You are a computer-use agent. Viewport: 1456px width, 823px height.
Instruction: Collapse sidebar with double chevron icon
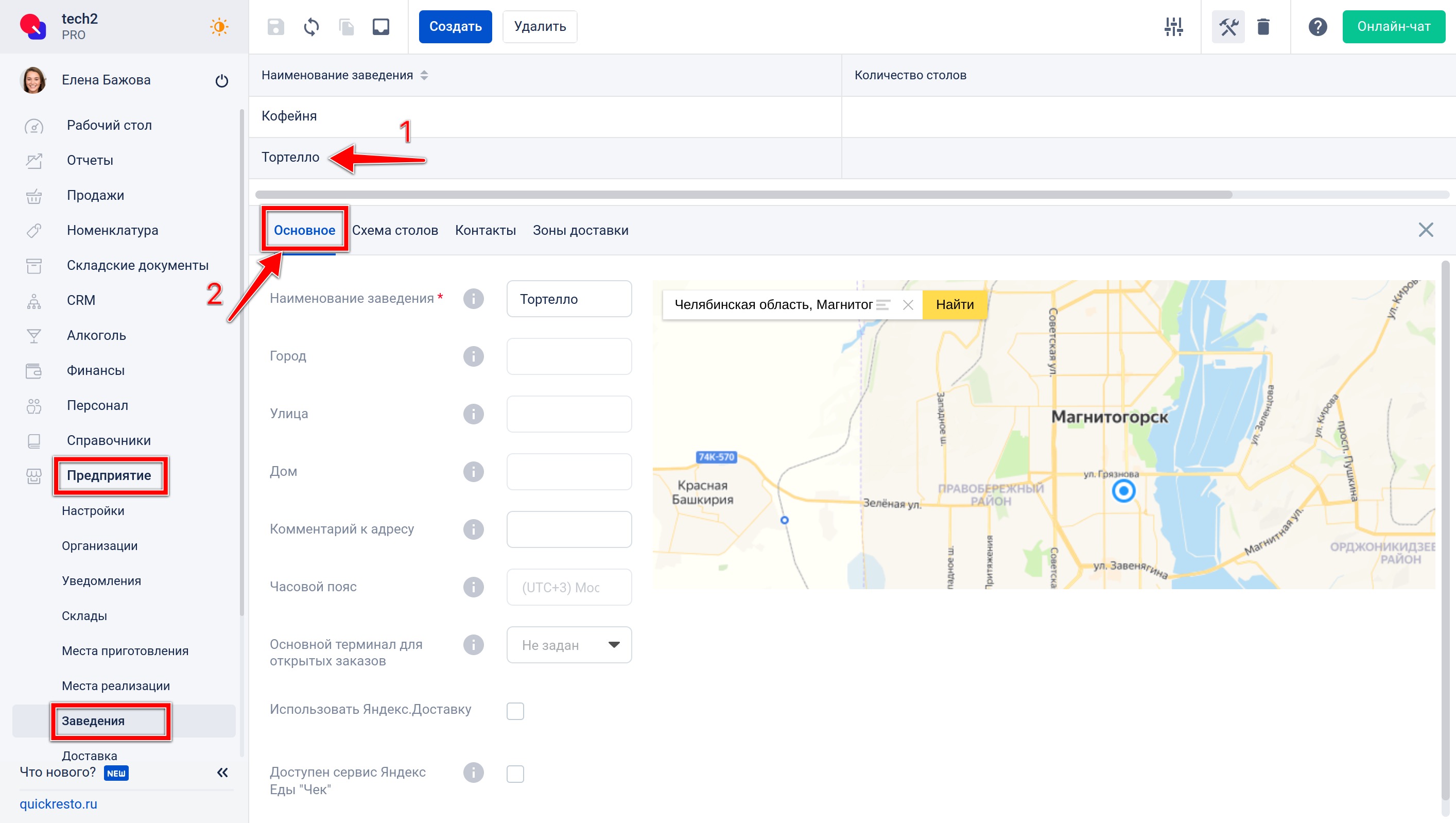click(x=222, y=772)
